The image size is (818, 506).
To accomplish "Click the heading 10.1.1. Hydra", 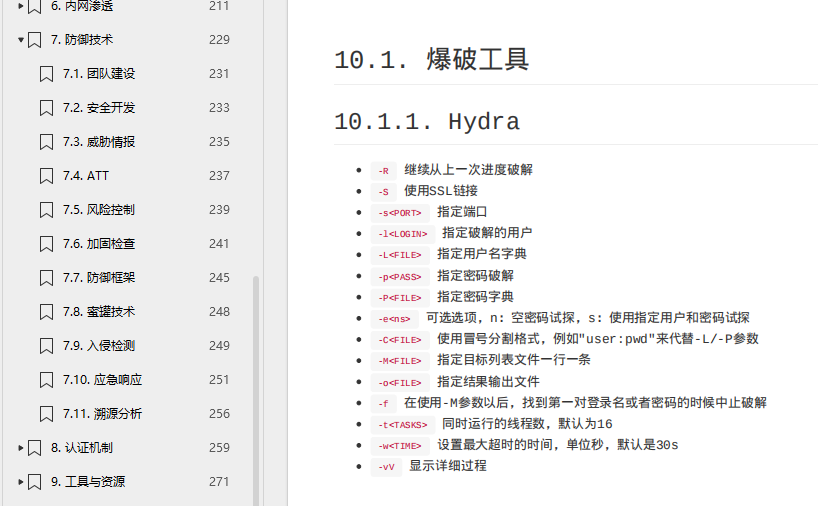I will click(x=427, y=122).
